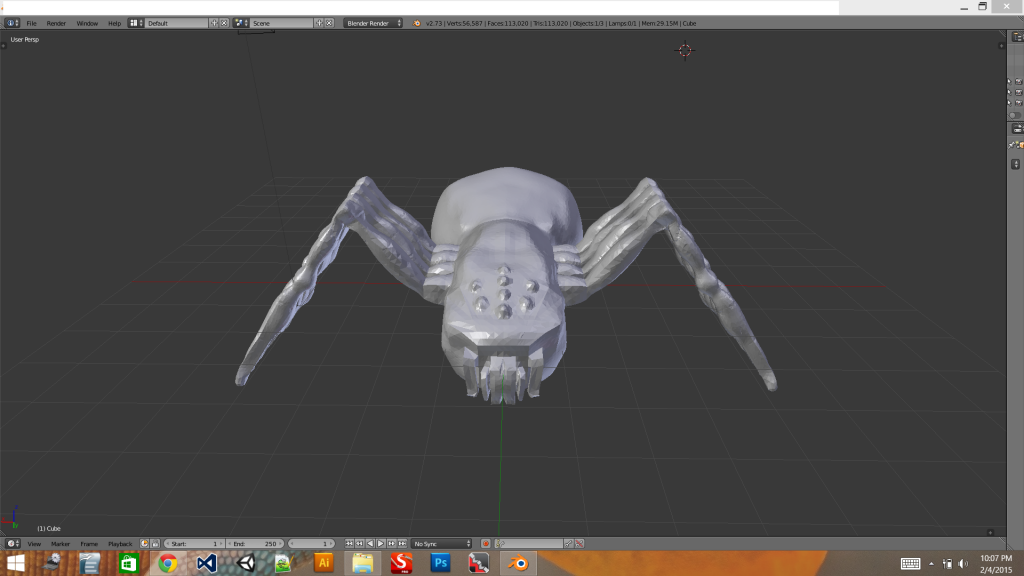Open the timeline Frame menu

coord(89,543)
